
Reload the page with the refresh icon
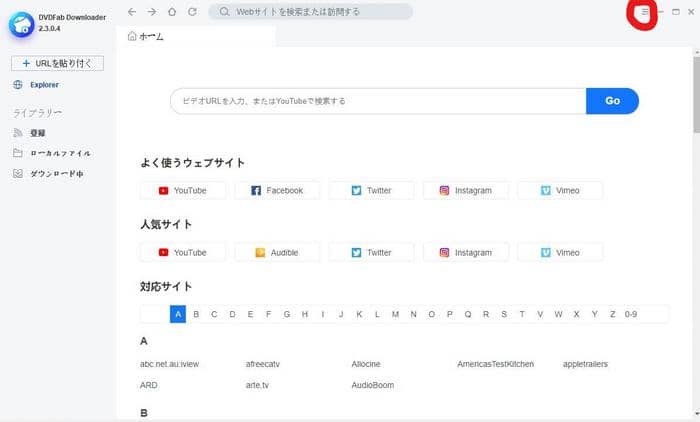tap(192, 12)
